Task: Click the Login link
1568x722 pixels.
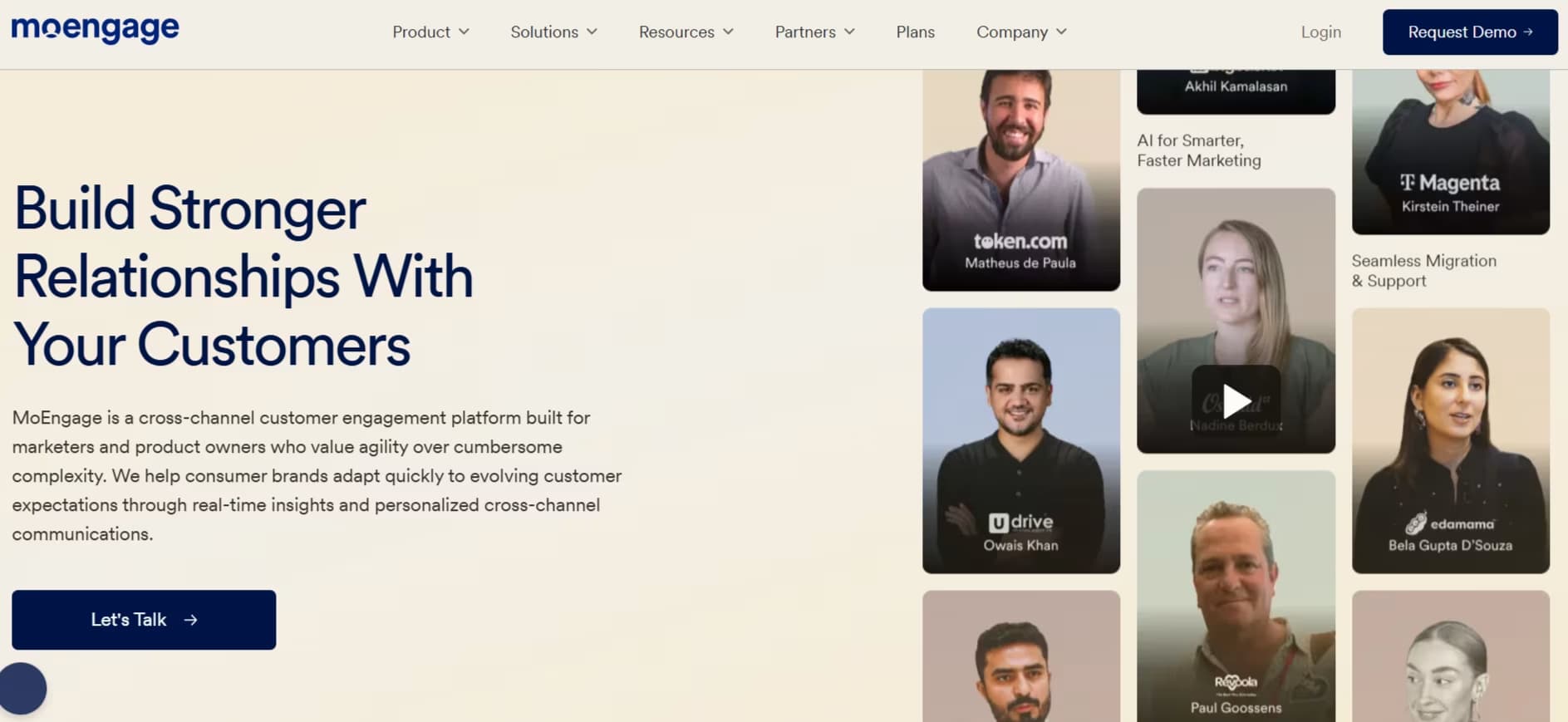Action: [x=1320, y=32]
